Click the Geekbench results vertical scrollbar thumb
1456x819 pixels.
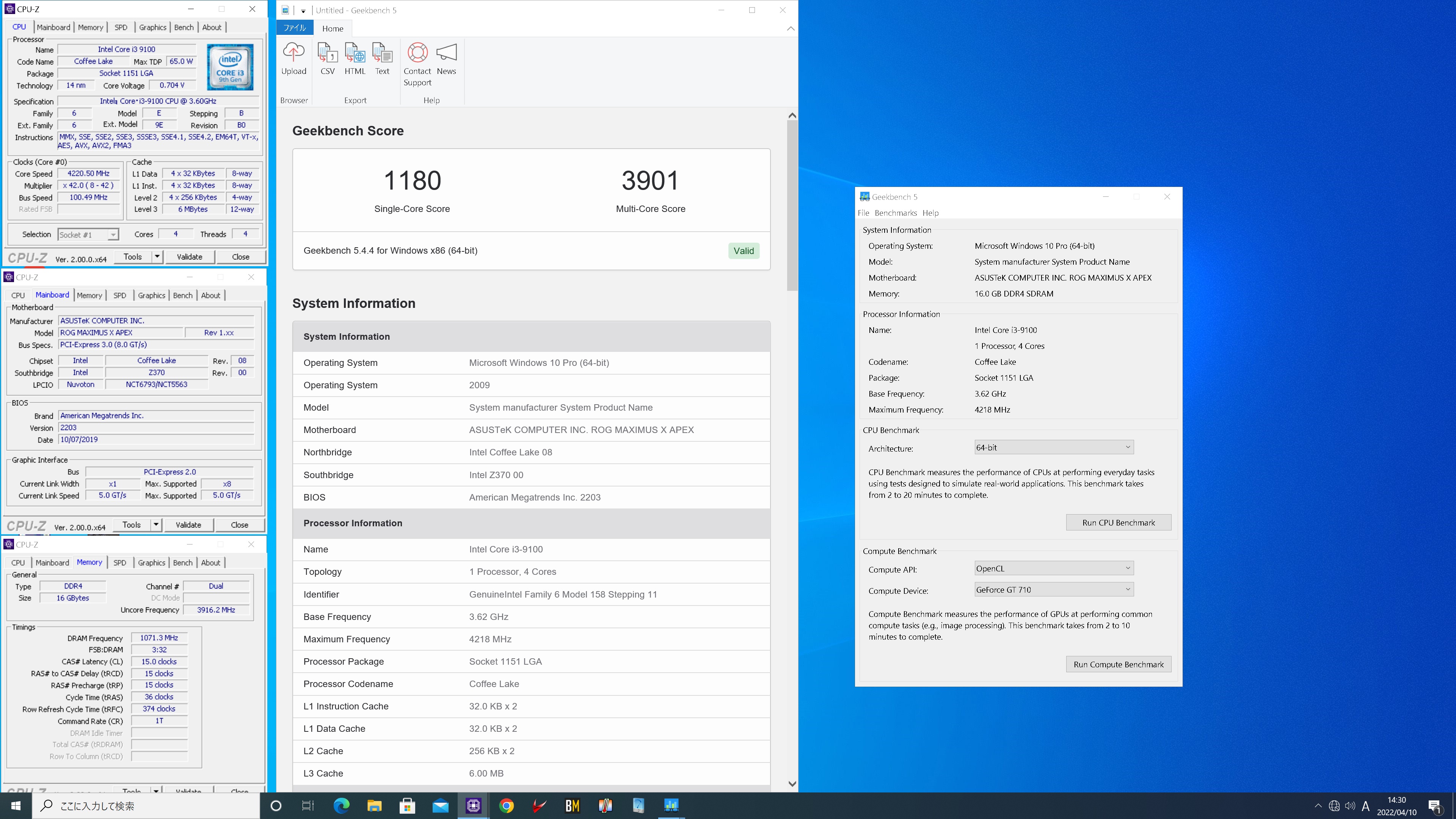[x=792, y=205]
